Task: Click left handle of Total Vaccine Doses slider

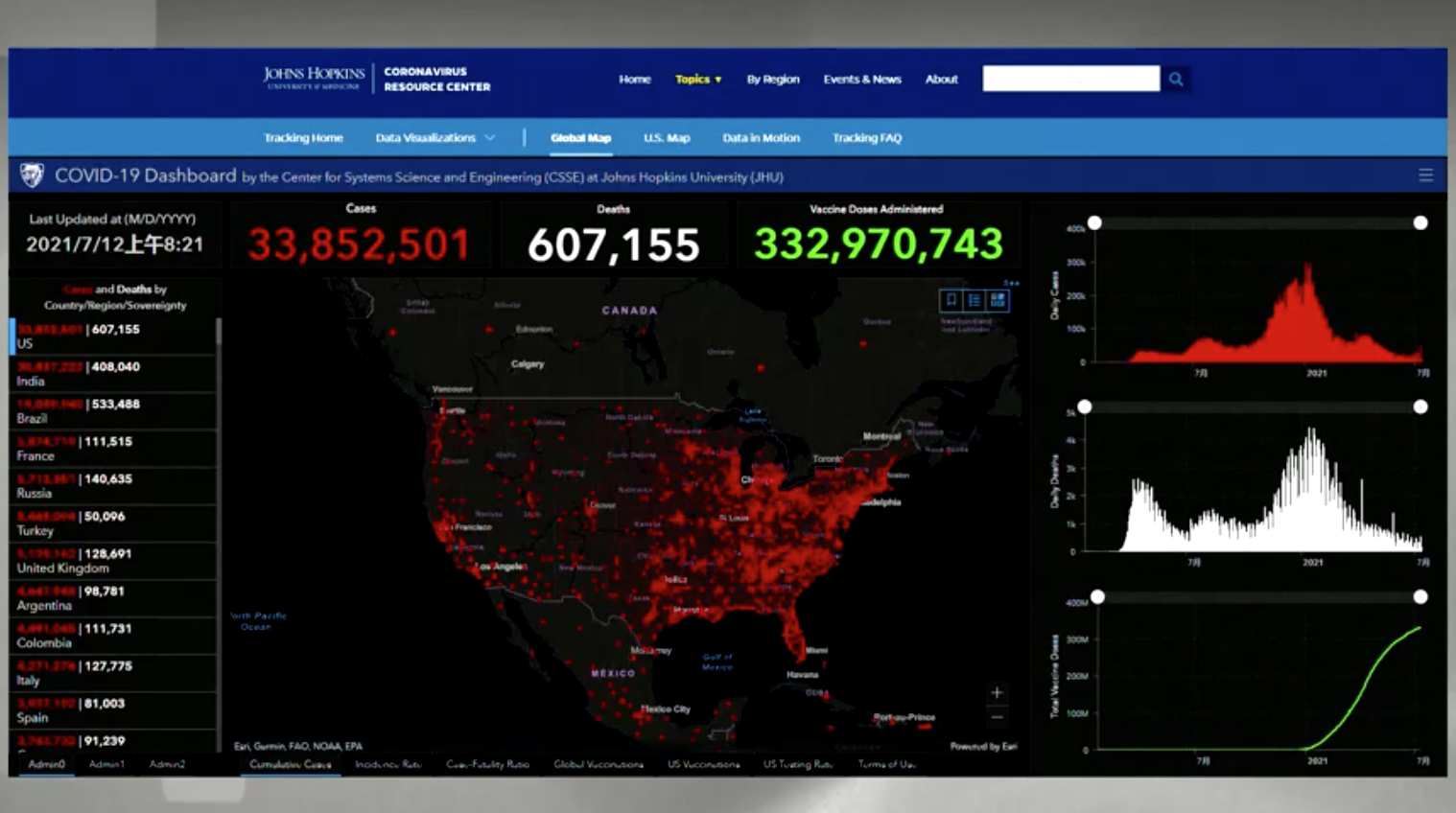Action: [1098, 596]
